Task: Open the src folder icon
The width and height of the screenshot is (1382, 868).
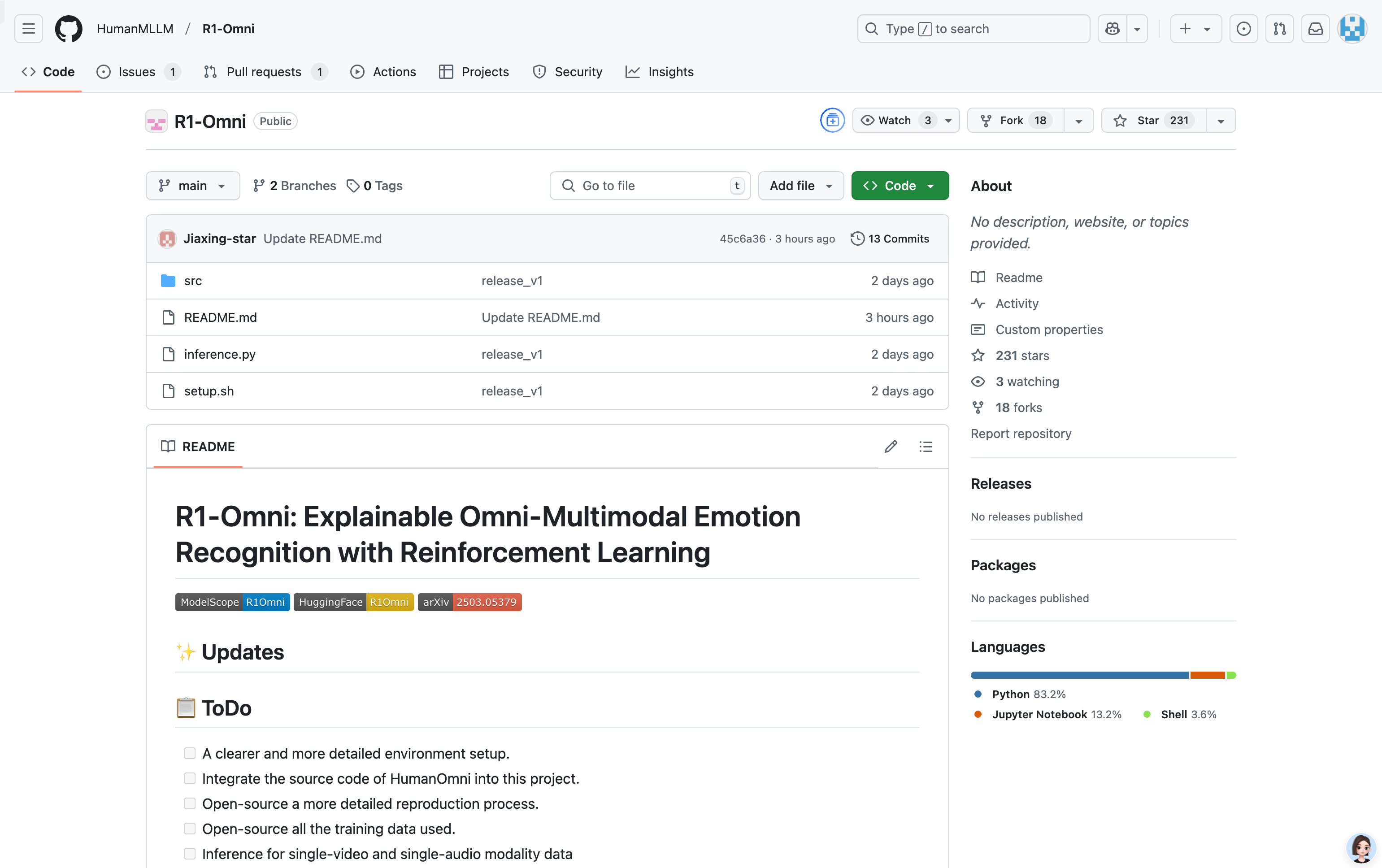Action: [168, 281]
